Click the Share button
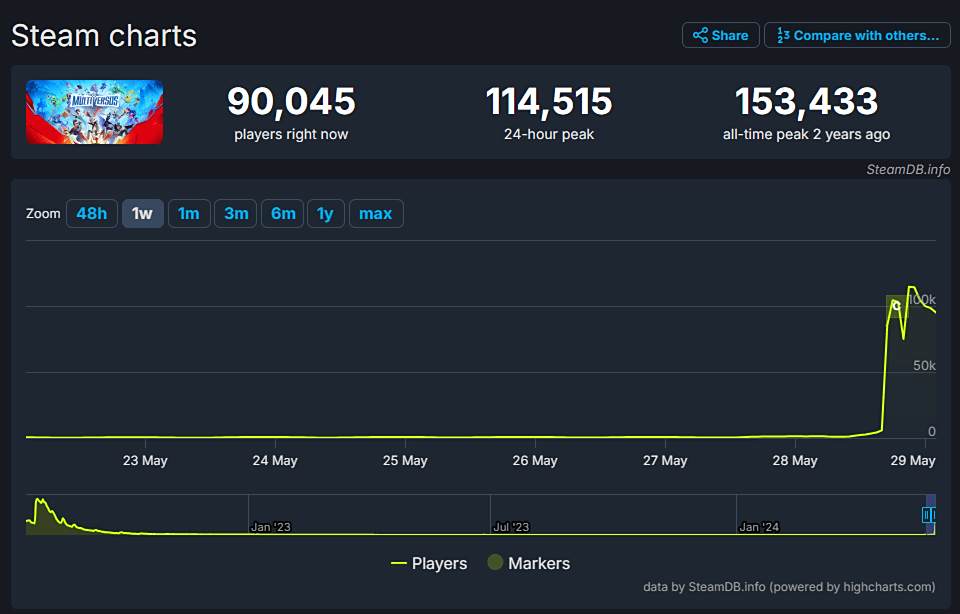The width and height of the screenshot is (960, 614). tap(721, 35)
